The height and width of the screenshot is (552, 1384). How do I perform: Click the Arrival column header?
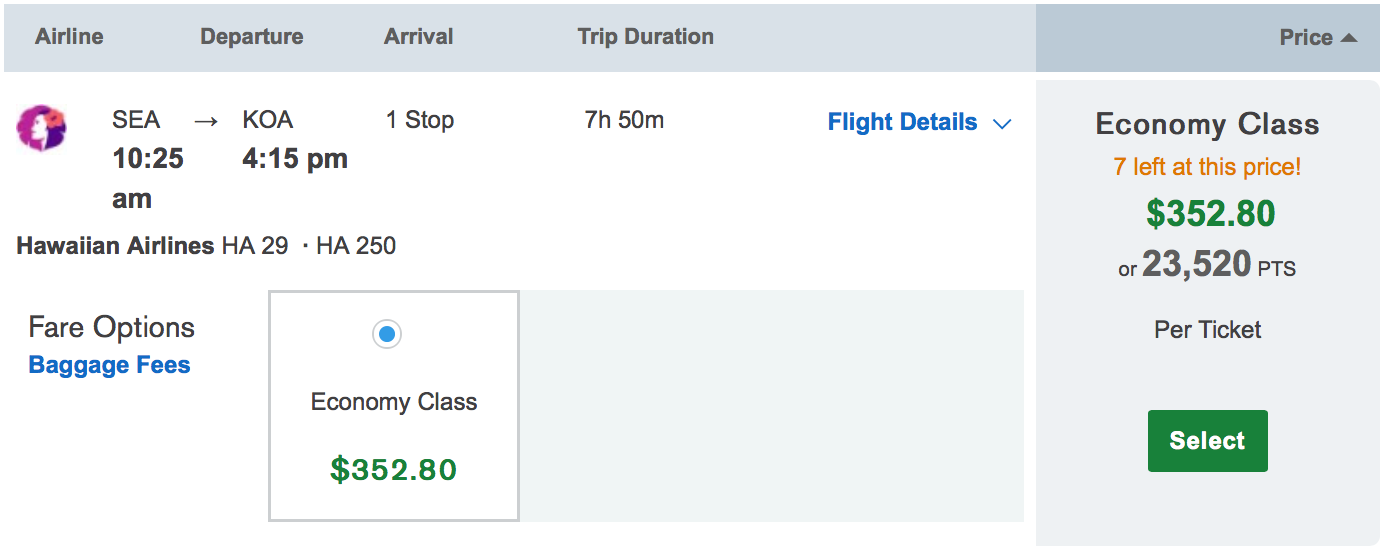(x=418, y=37)
